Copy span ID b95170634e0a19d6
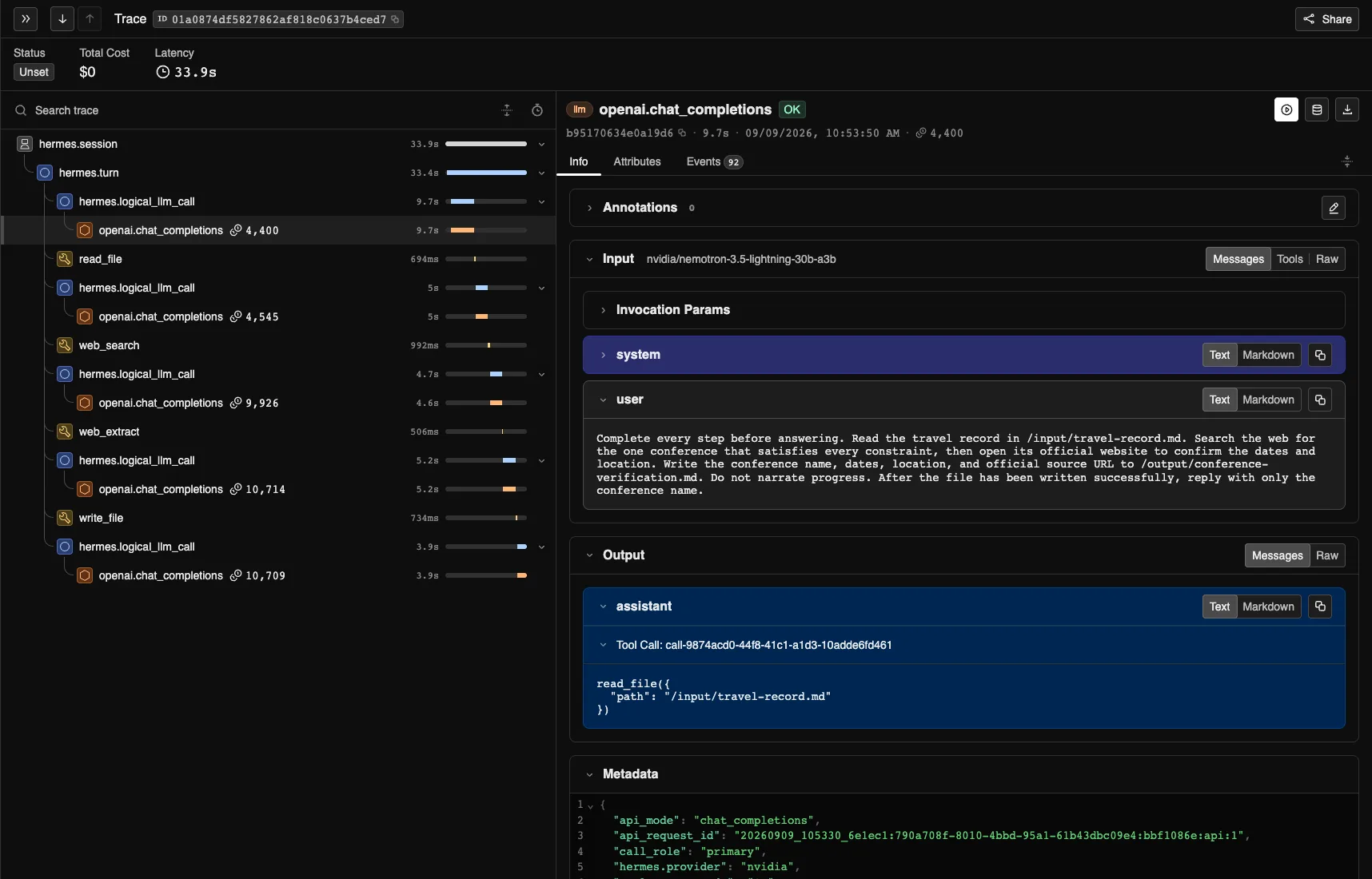The width and height of the screenshot is (1372, 879). point(682,133)
